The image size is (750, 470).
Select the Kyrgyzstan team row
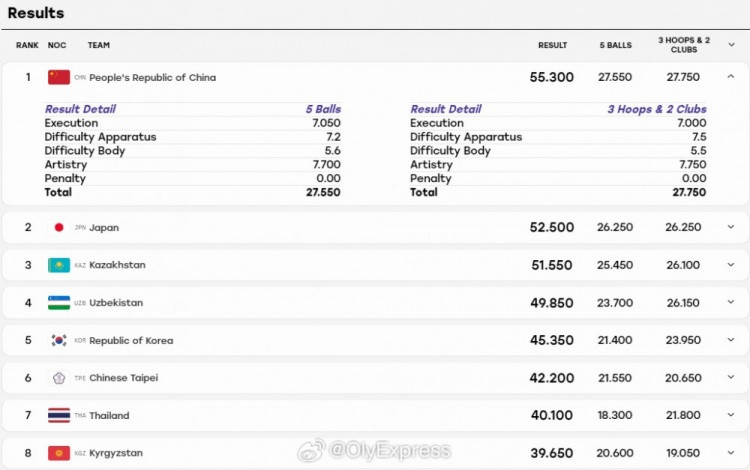pos(375,453)
